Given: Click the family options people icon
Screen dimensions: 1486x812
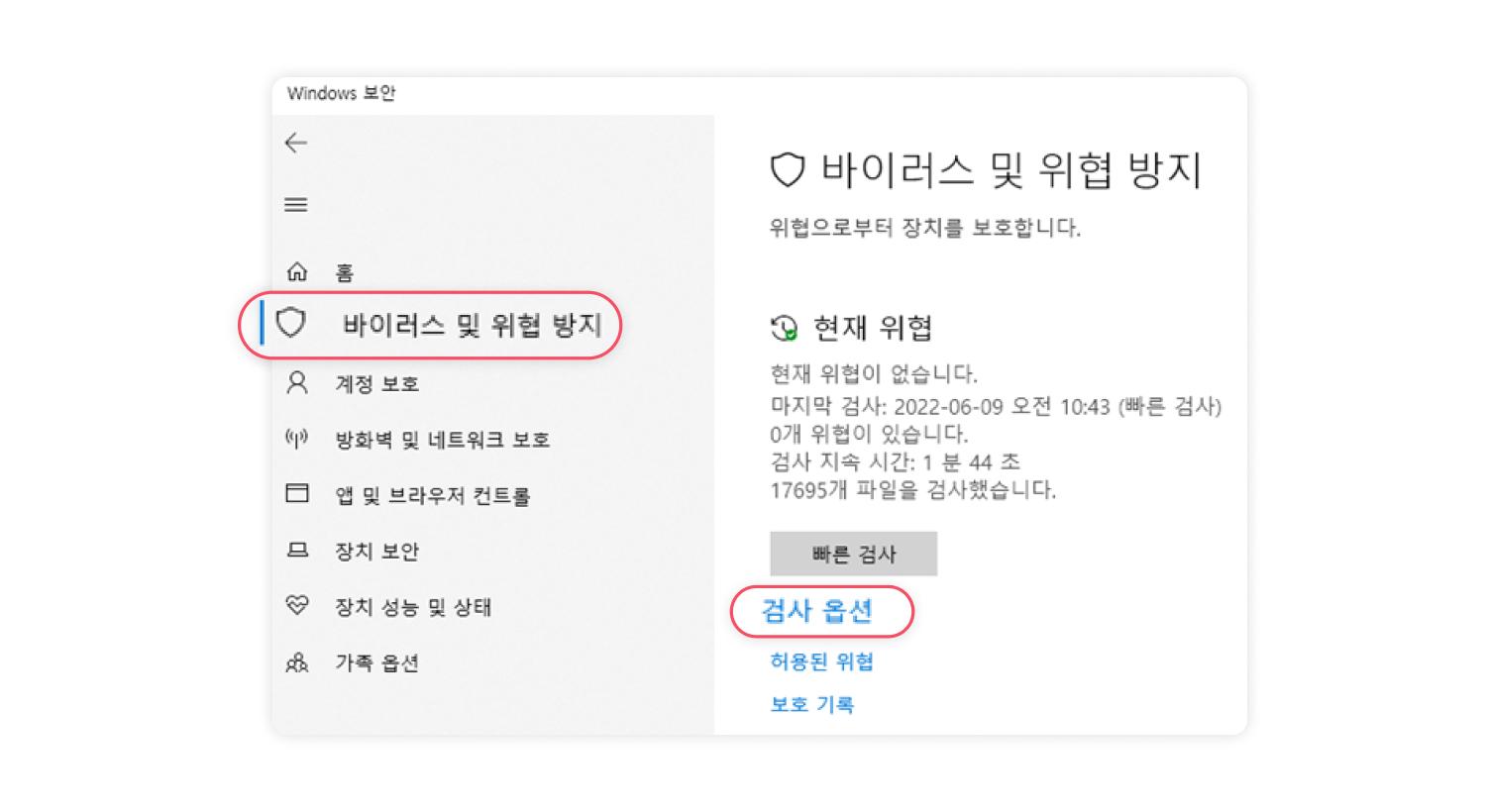Looking at the screenshot, I should [296, 661].
